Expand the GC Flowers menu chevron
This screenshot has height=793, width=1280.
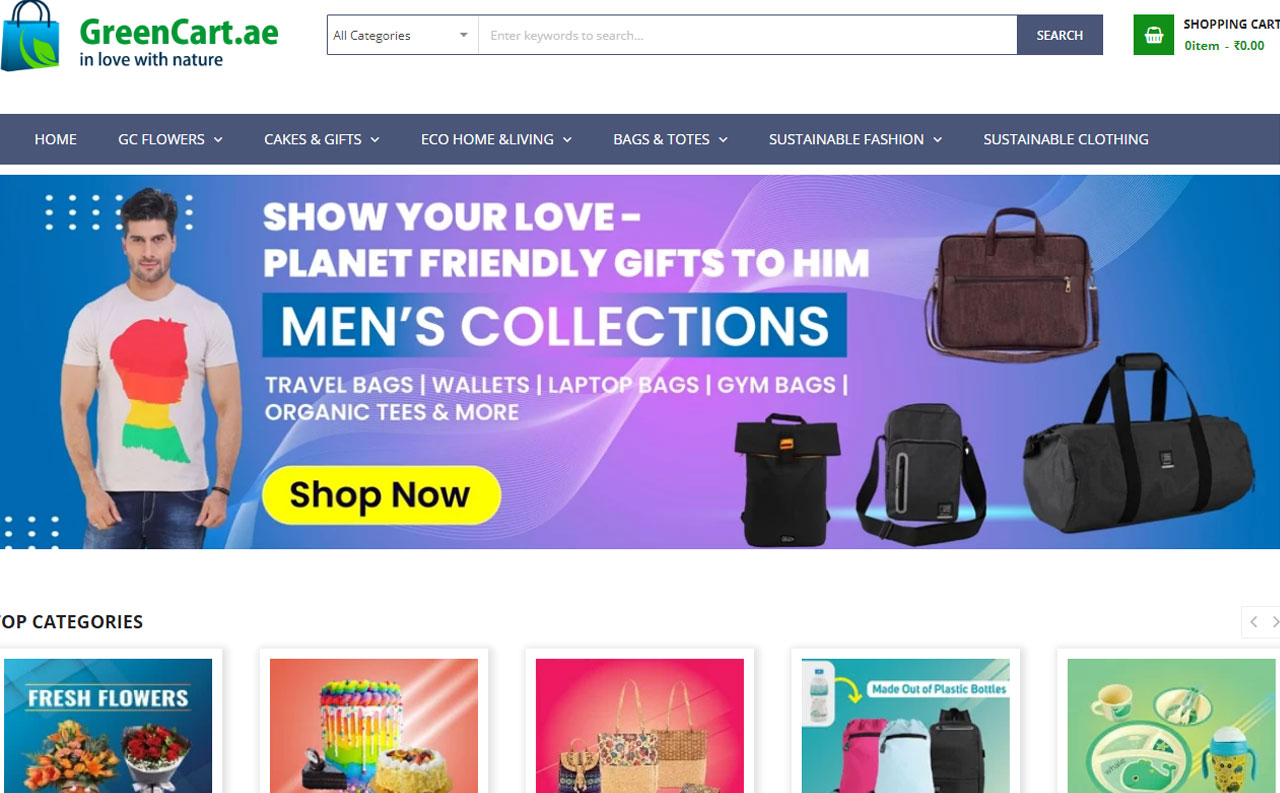218,140
